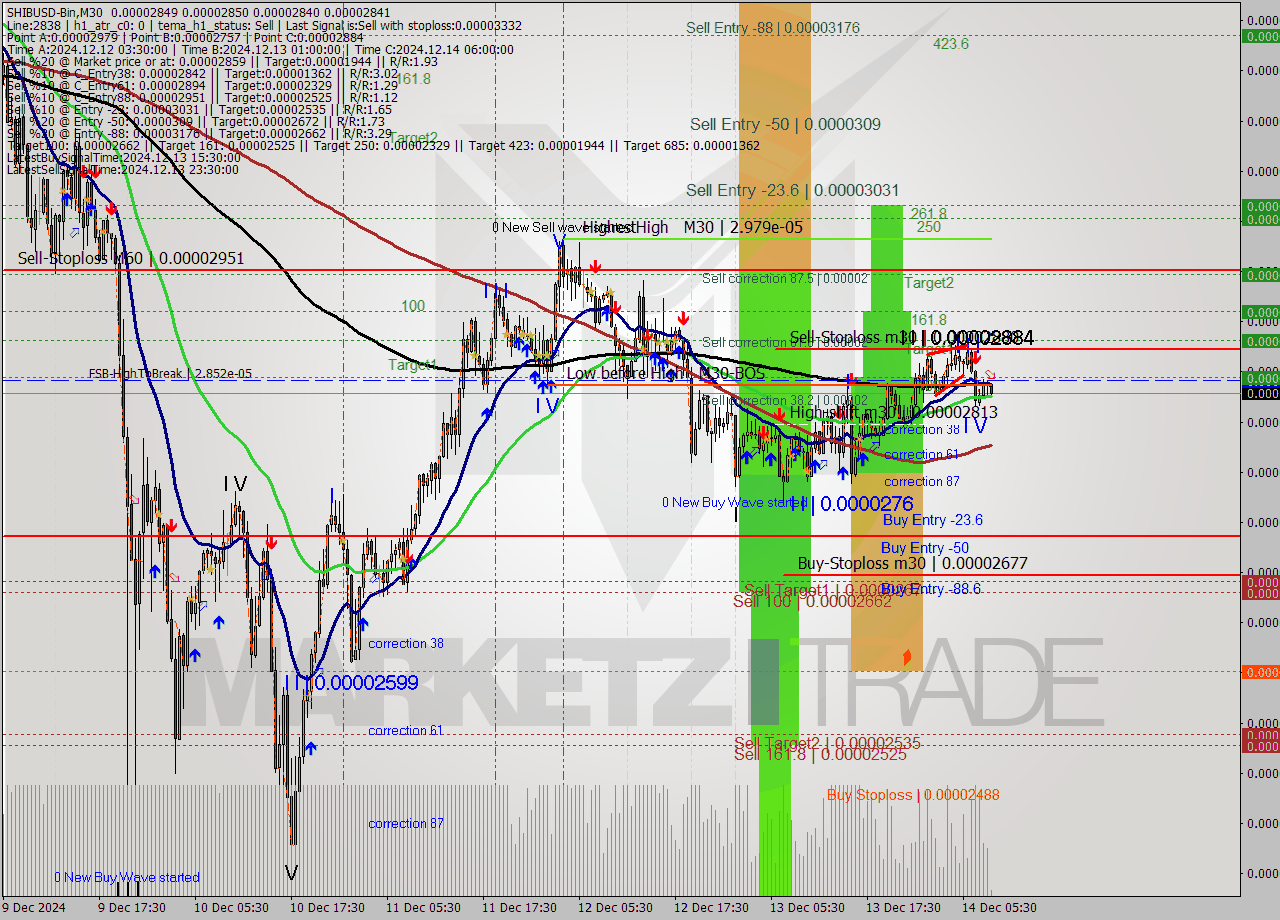Click the 'FSB-HighToBreak | 2.852e-05' label
The height and width of the screenshot is (920, 1280).
coord(170,374)
